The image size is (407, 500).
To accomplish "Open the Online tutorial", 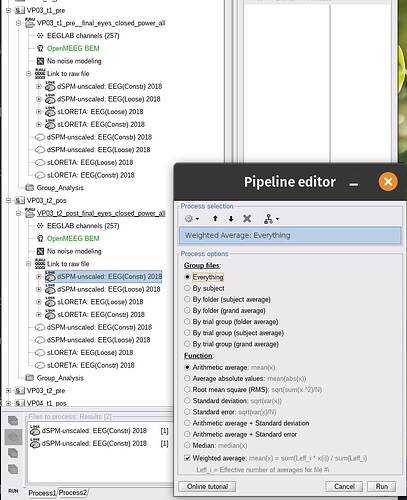I will pos(207,487).
